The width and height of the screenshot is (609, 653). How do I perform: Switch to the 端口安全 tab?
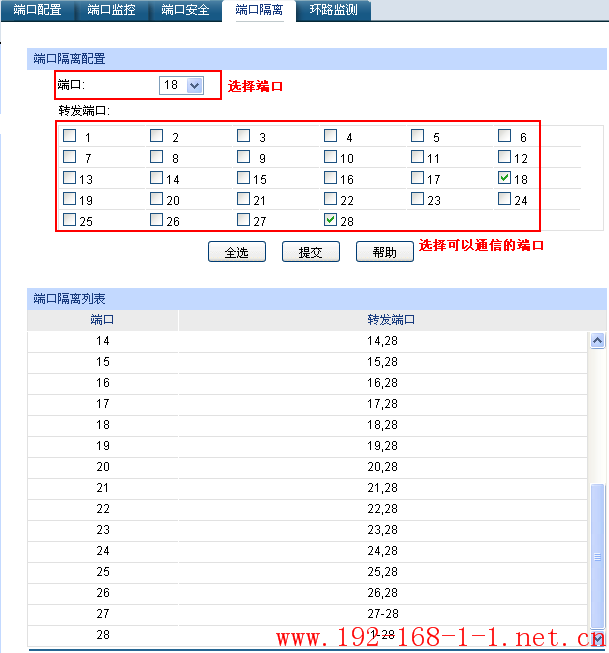pyautogui.click(x=185, y=10)
